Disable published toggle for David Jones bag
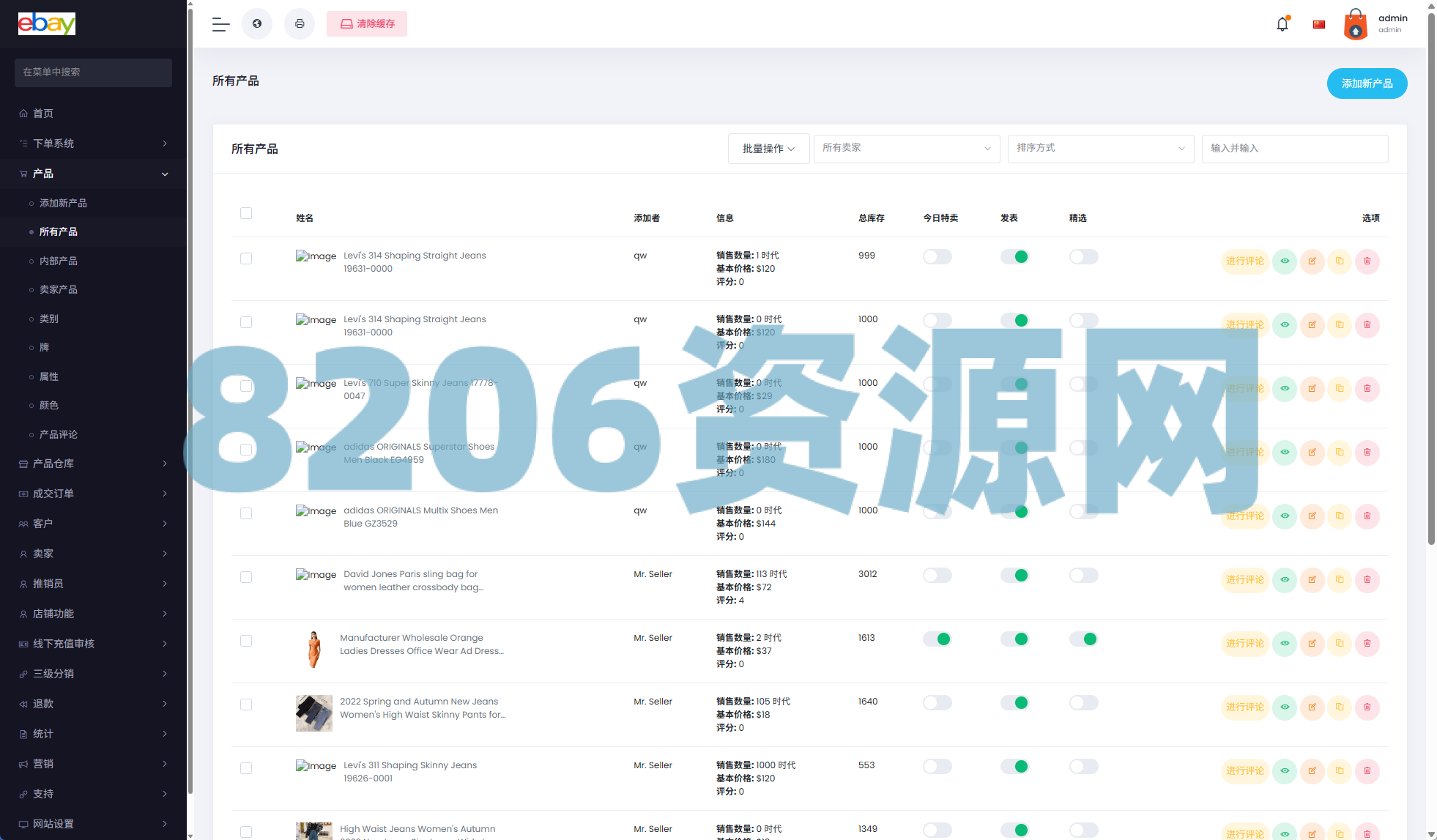Screen dimensions: 1437x840 [x=1014, y=576]
